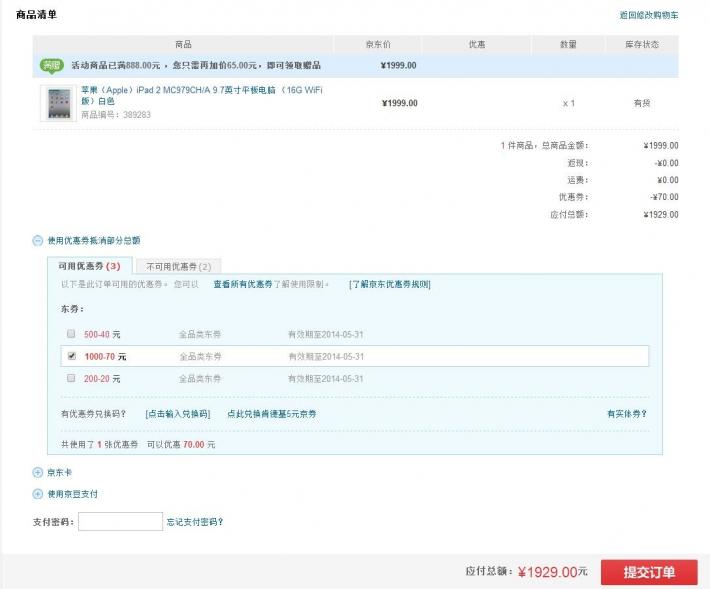The height and width of the screenshot is (589, 710).
Task: Click the 有实体券? link
Action: coord(626,413)
